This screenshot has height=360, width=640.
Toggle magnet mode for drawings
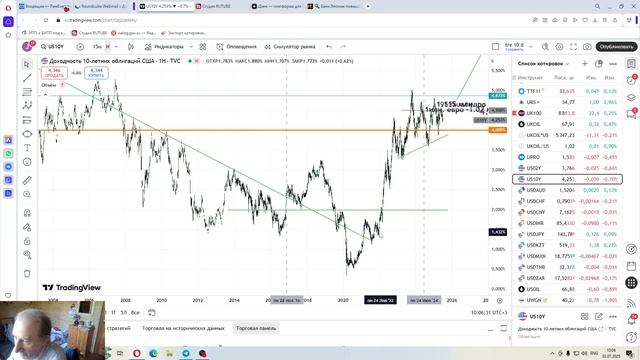[x=27, y=213]
